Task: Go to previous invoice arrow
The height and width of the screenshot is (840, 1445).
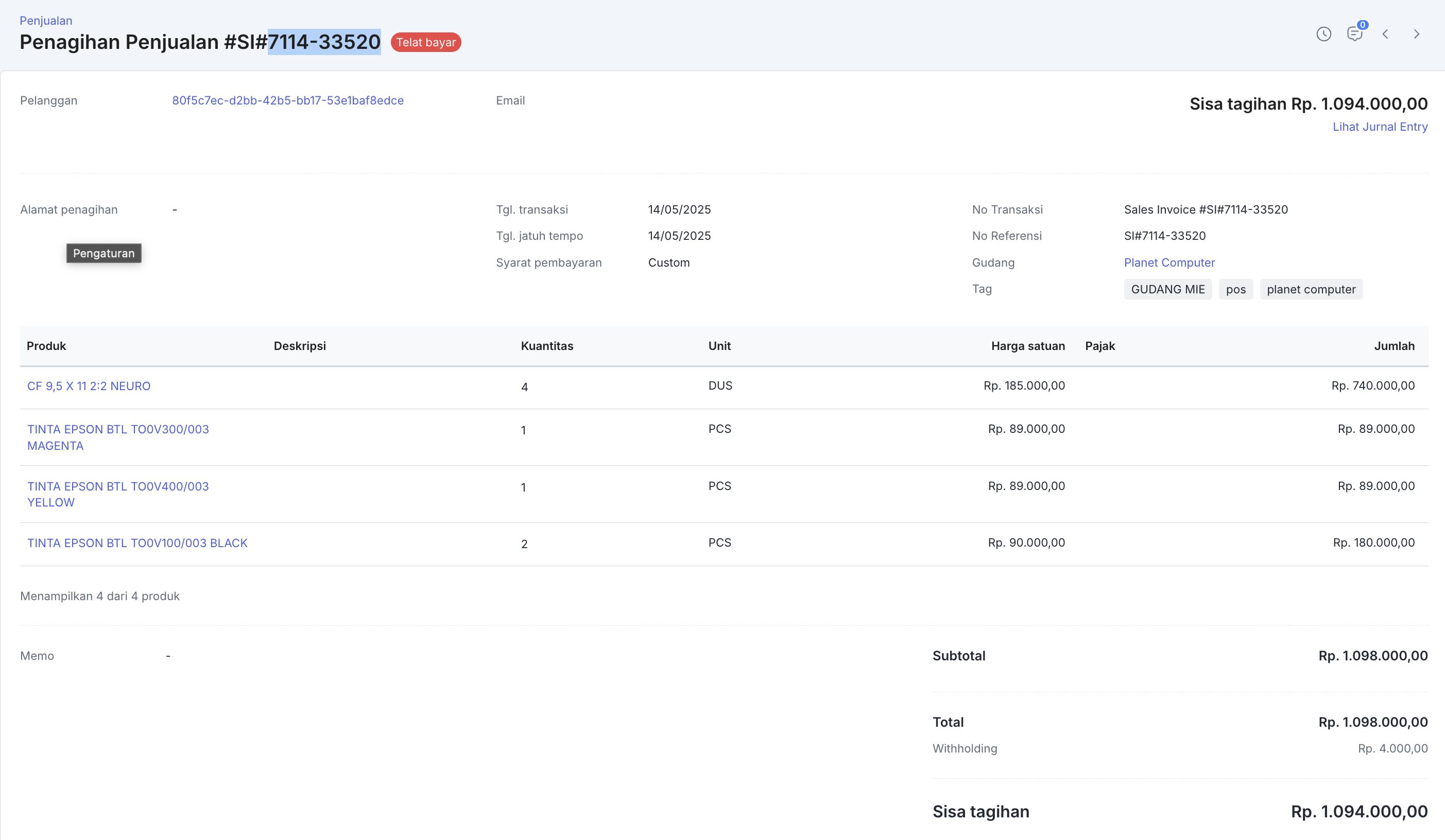Action: [x=1385, y=34]
